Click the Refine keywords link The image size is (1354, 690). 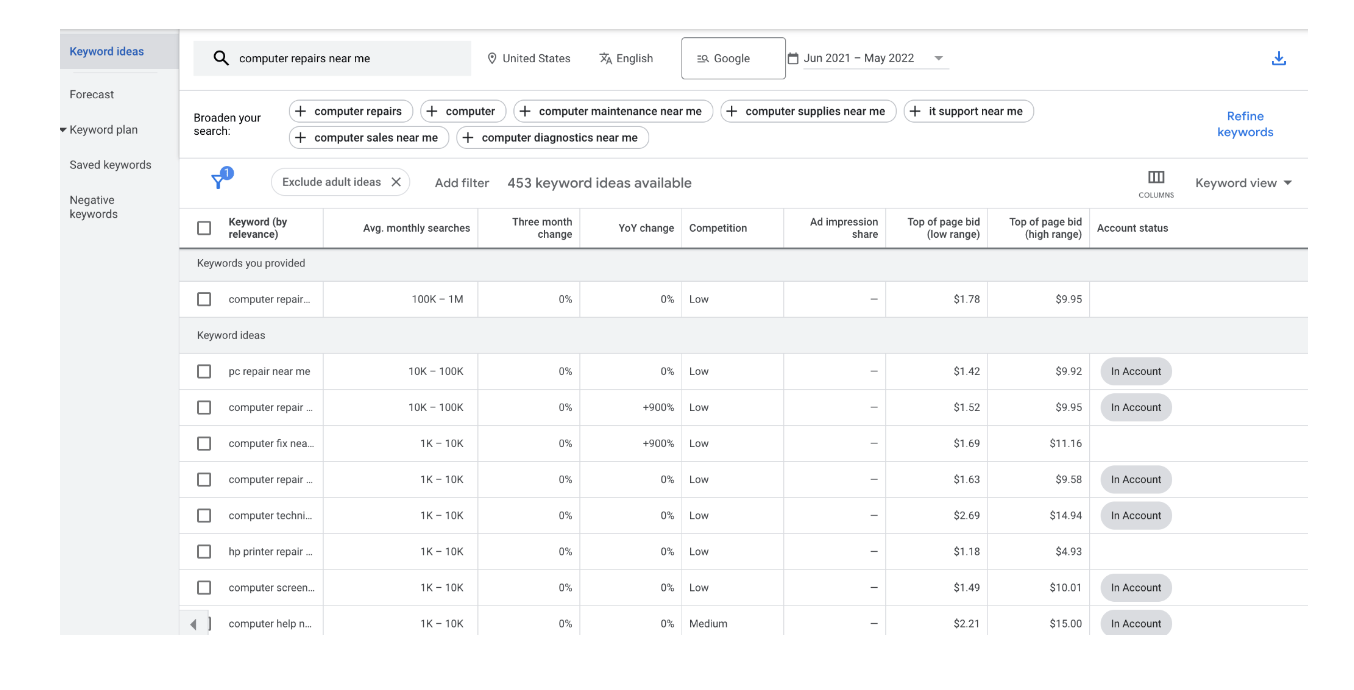(1245, 124)
